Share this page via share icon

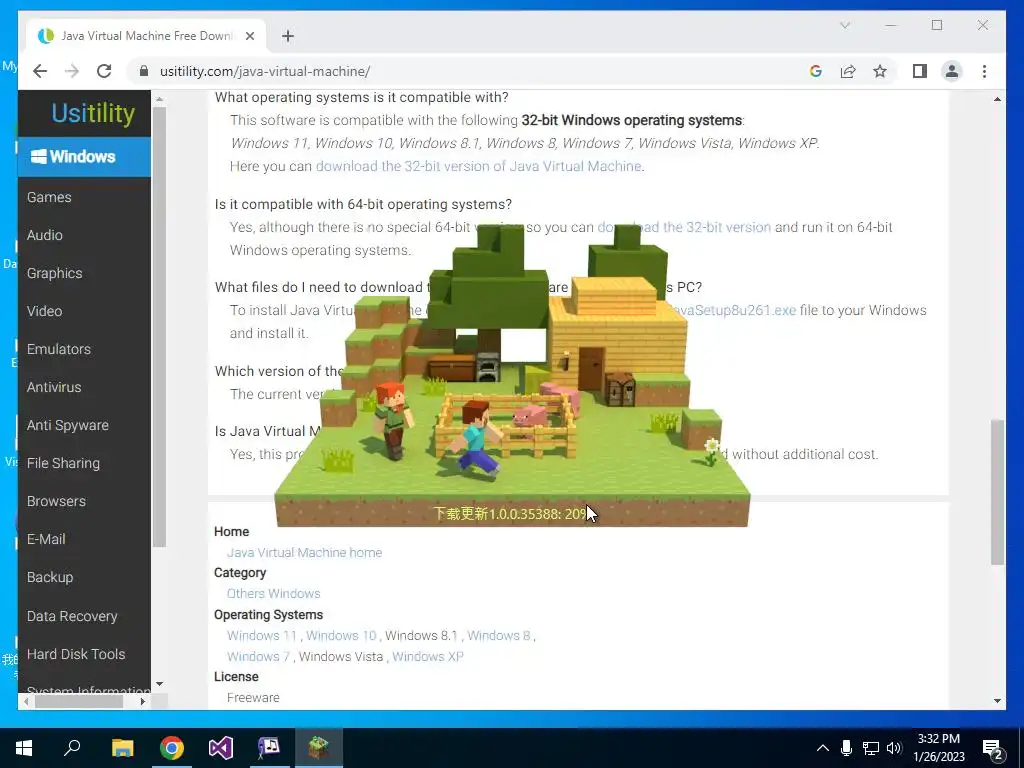(x=848, y=71)
